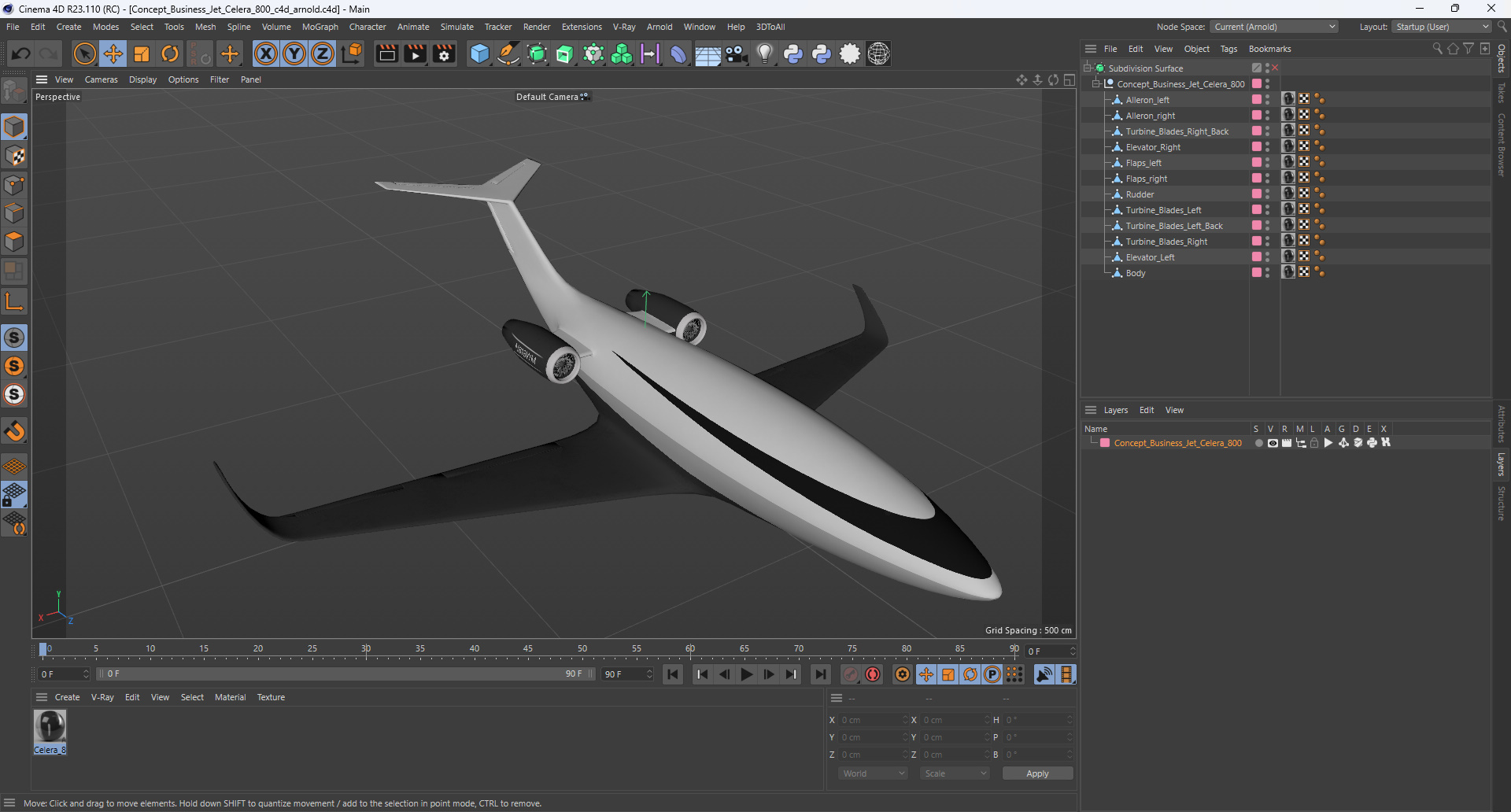Viewport: 1511px width, 812px height.
Task: Enable the Axis mode L-shaped icon
Action: click(x=14, y=301)
